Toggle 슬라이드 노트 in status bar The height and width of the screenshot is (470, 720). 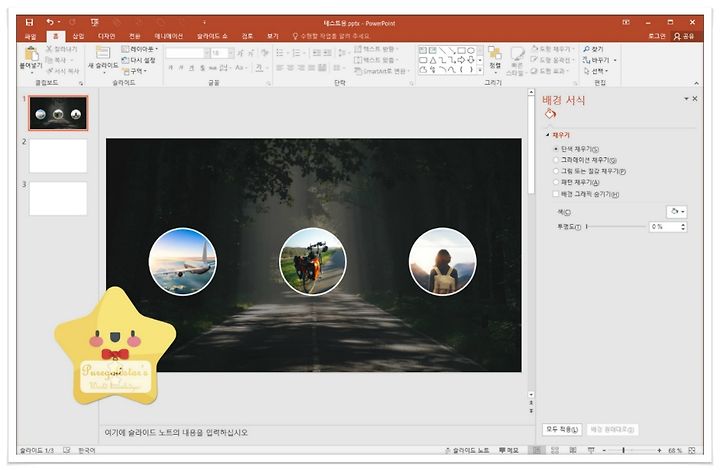point(467,450)
